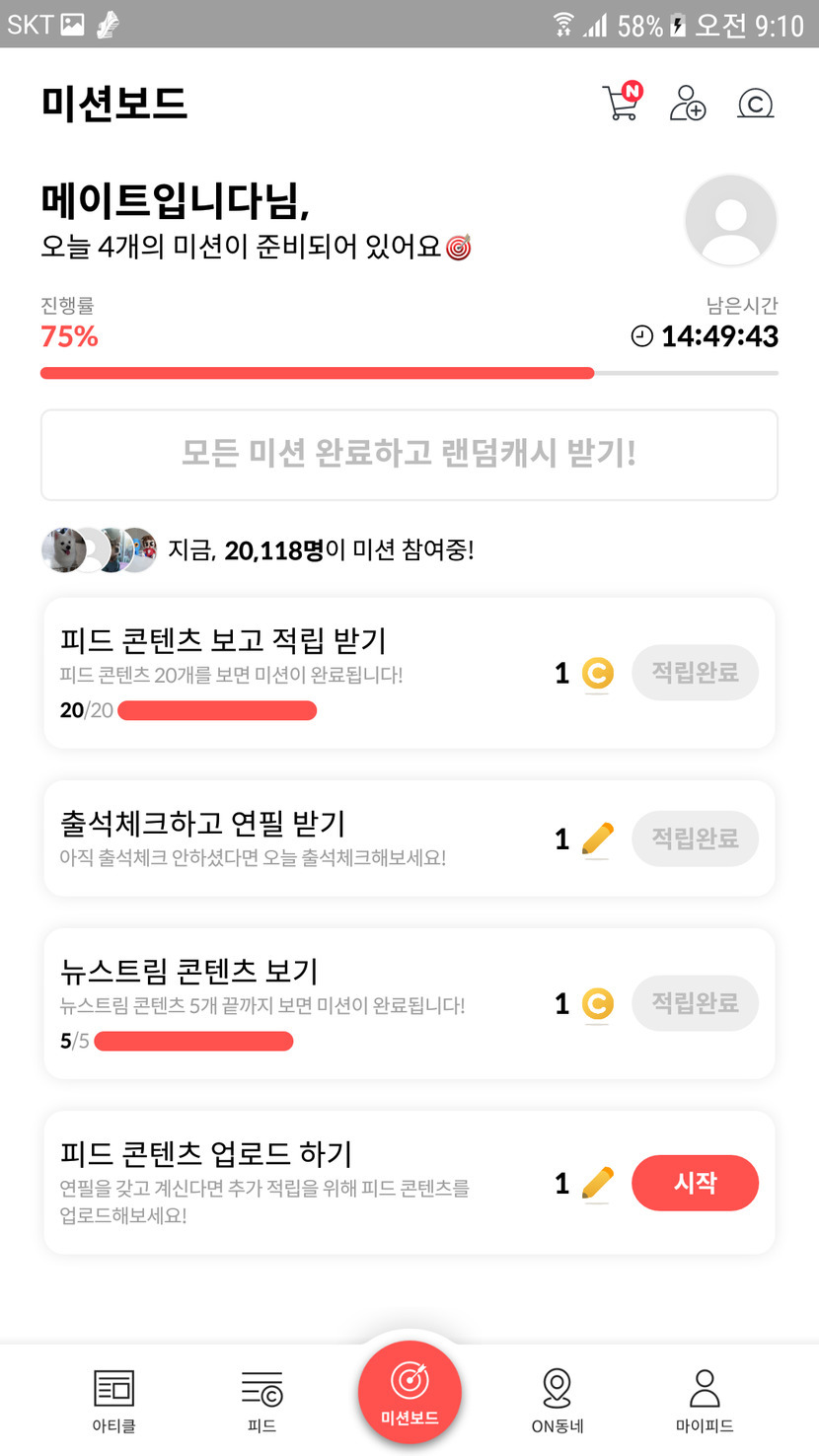The height and width of the screenshot is (1456, 819).
Task: Tap the profile avatar picture
Action: pos(730,220)
